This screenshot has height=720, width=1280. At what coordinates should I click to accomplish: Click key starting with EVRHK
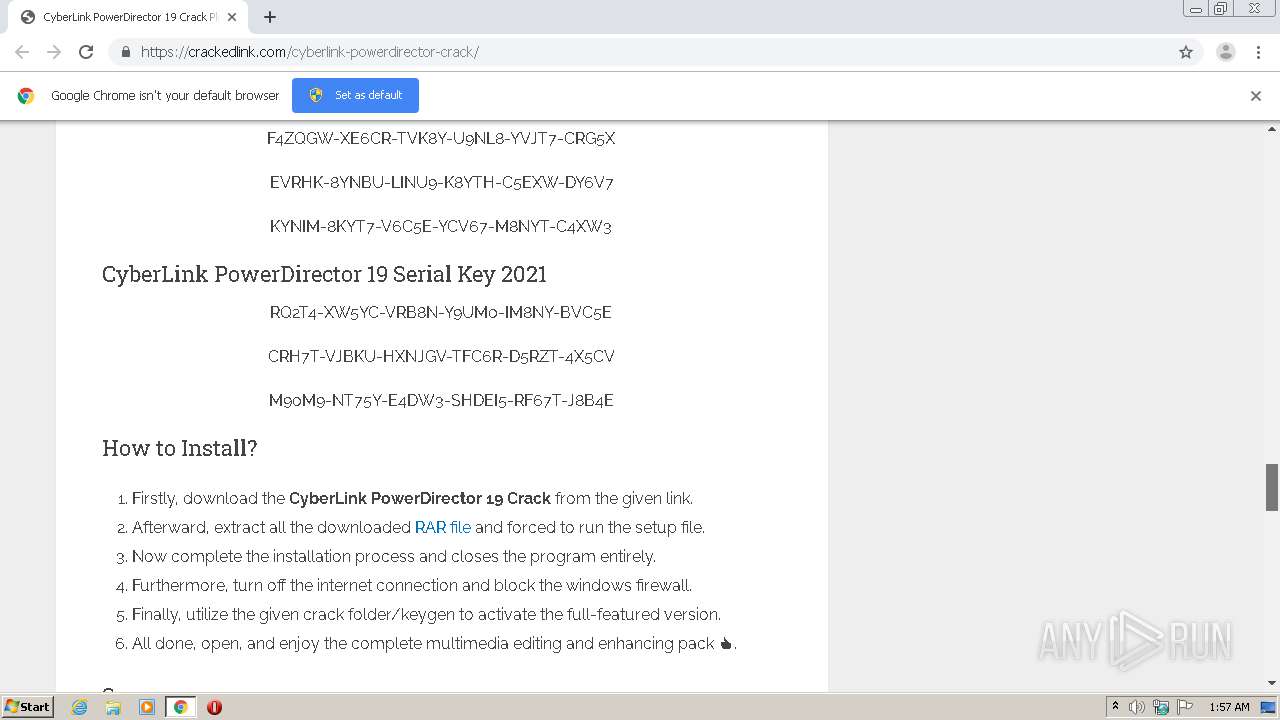[x=441, y=182]
